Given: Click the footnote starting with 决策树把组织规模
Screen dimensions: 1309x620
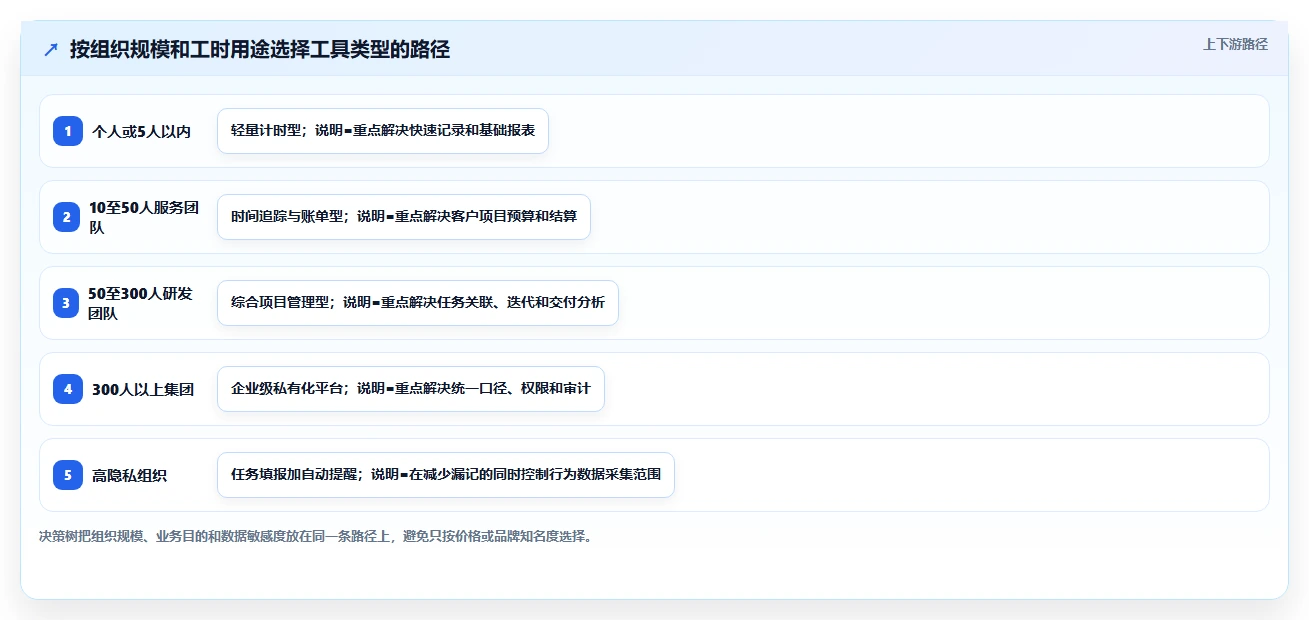Looking at the screenshot, I should 316,537.
